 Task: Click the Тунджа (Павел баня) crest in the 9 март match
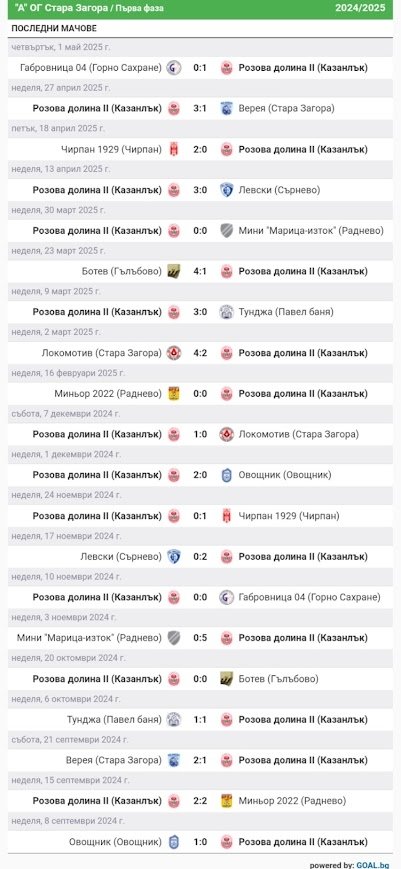[x=226, y=312]
